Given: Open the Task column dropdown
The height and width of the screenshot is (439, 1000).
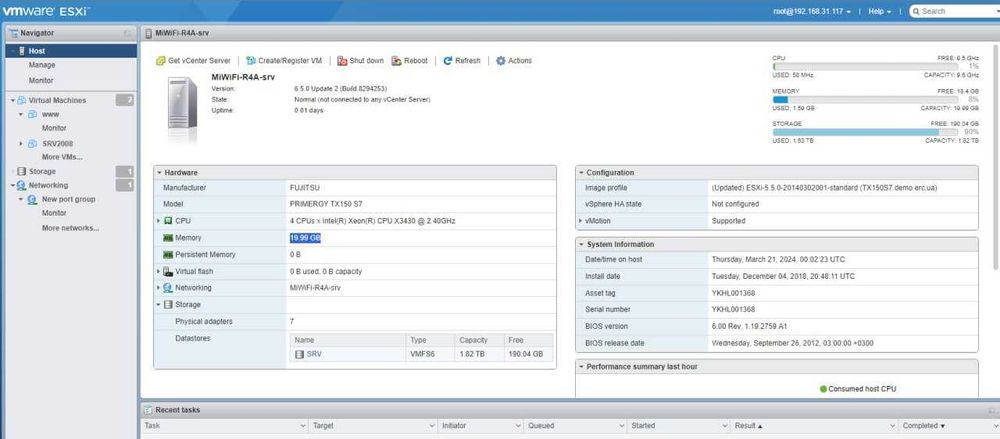Looking at the screenshot, I should point(303,426).
